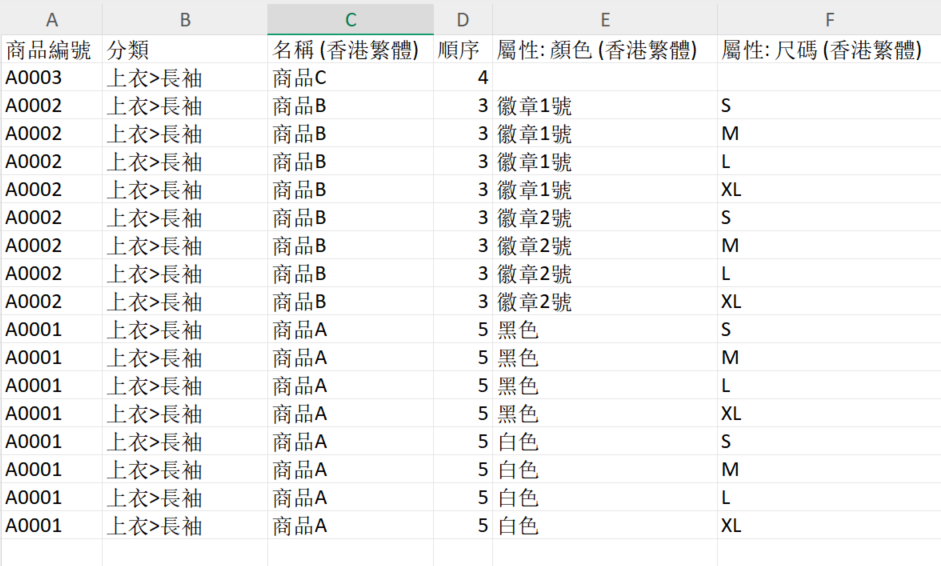The width and height of the screenshot is (941, 566).
Task: Select size M cell in the 徽章1號 row
Action: (x=829, y=134)
